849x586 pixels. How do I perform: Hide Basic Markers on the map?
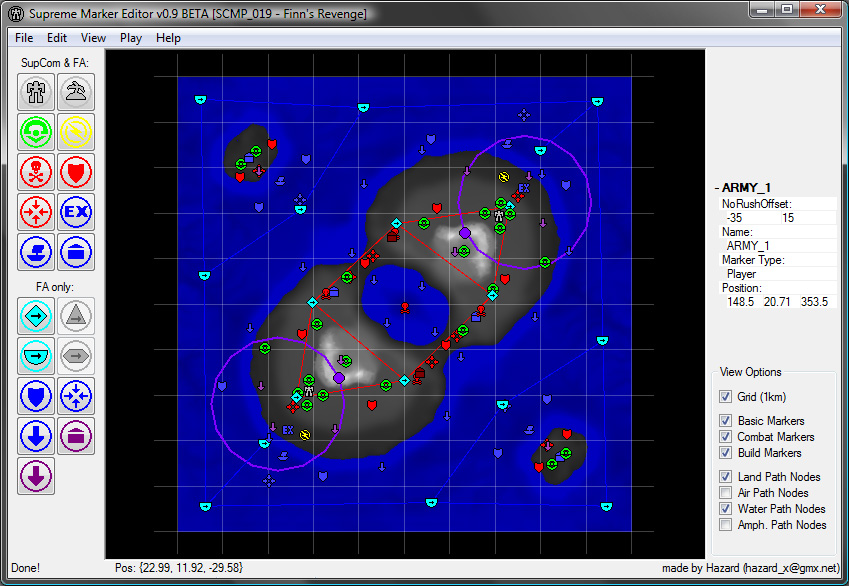[x=726, y=421]
